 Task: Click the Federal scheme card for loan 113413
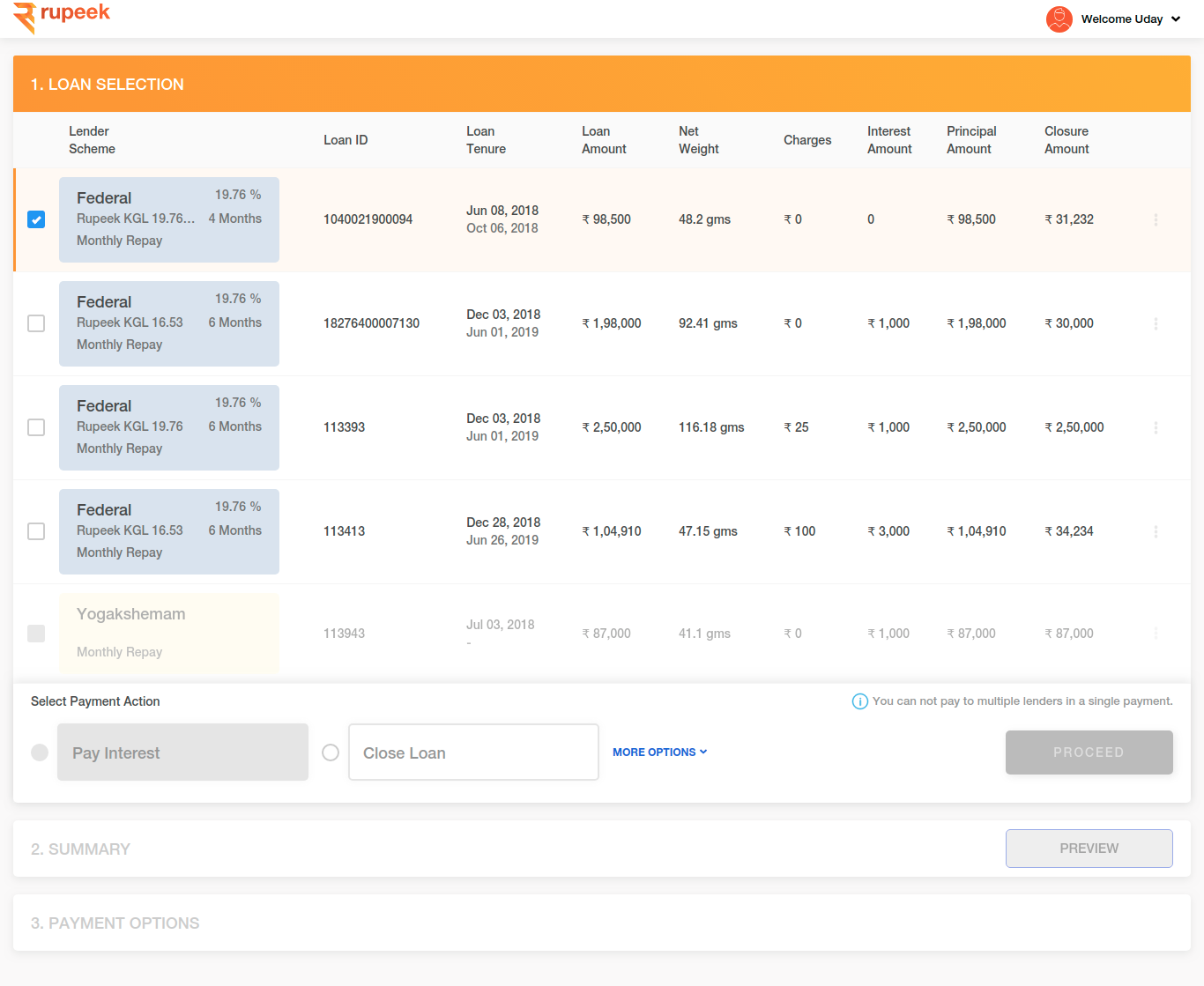tap(169, 531)
